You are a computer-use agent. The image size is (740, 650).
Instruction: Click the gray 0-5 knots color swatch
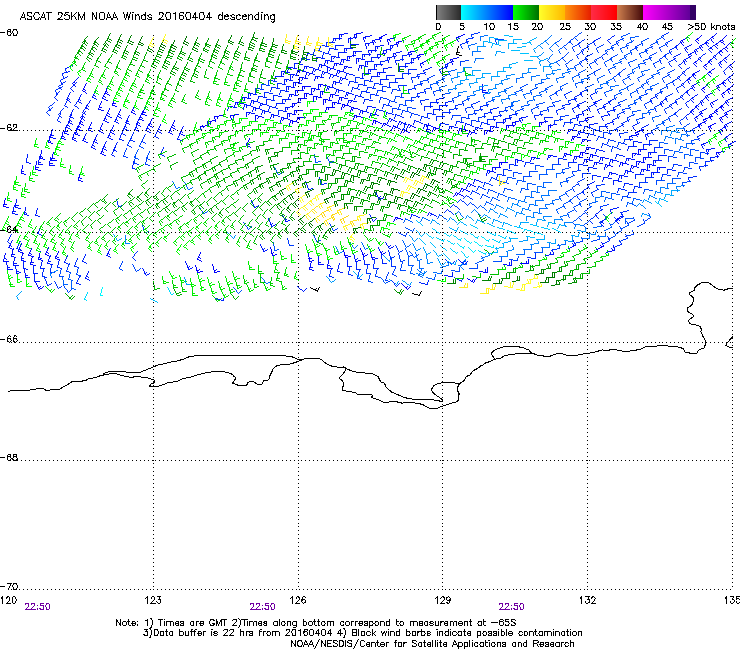pyautogui.click(x=448, y=12)
